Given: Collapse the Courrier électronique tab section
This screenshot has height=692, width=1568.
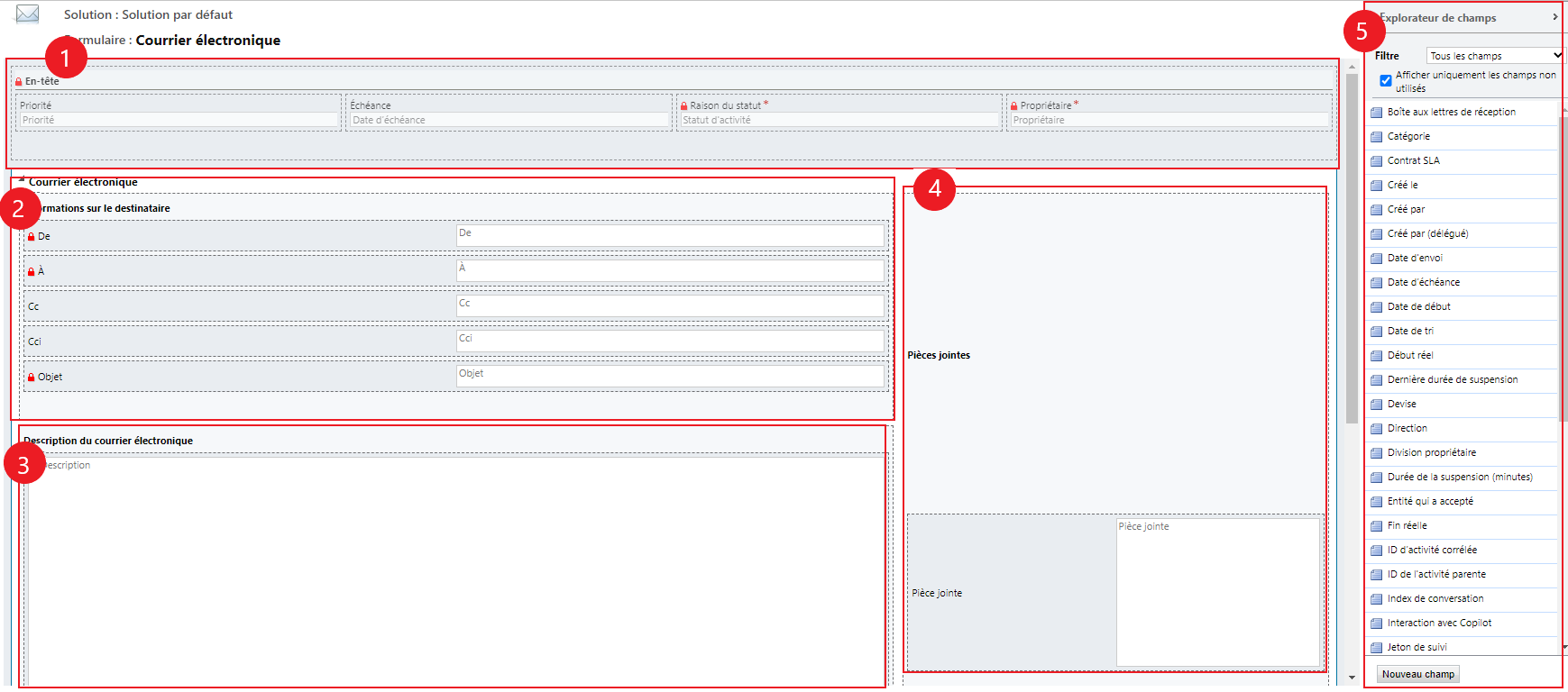Looking at the screenshot, I should [22, 181].
